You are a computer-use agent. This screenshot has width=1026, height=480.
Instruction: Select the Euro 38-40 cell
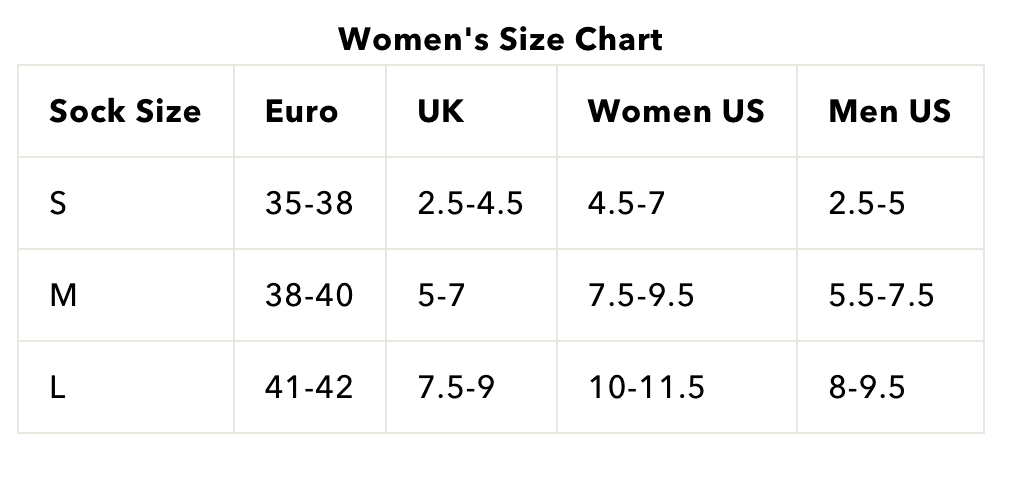309,295
